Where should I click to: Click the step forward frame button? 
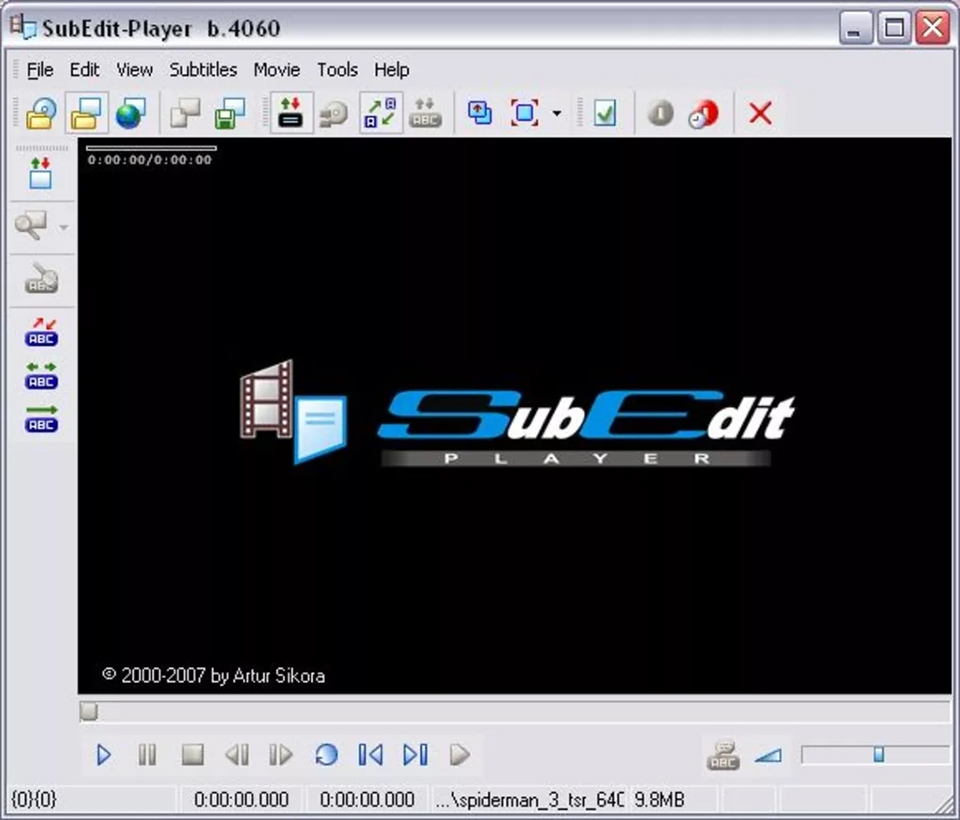click(x=281, y=754)
